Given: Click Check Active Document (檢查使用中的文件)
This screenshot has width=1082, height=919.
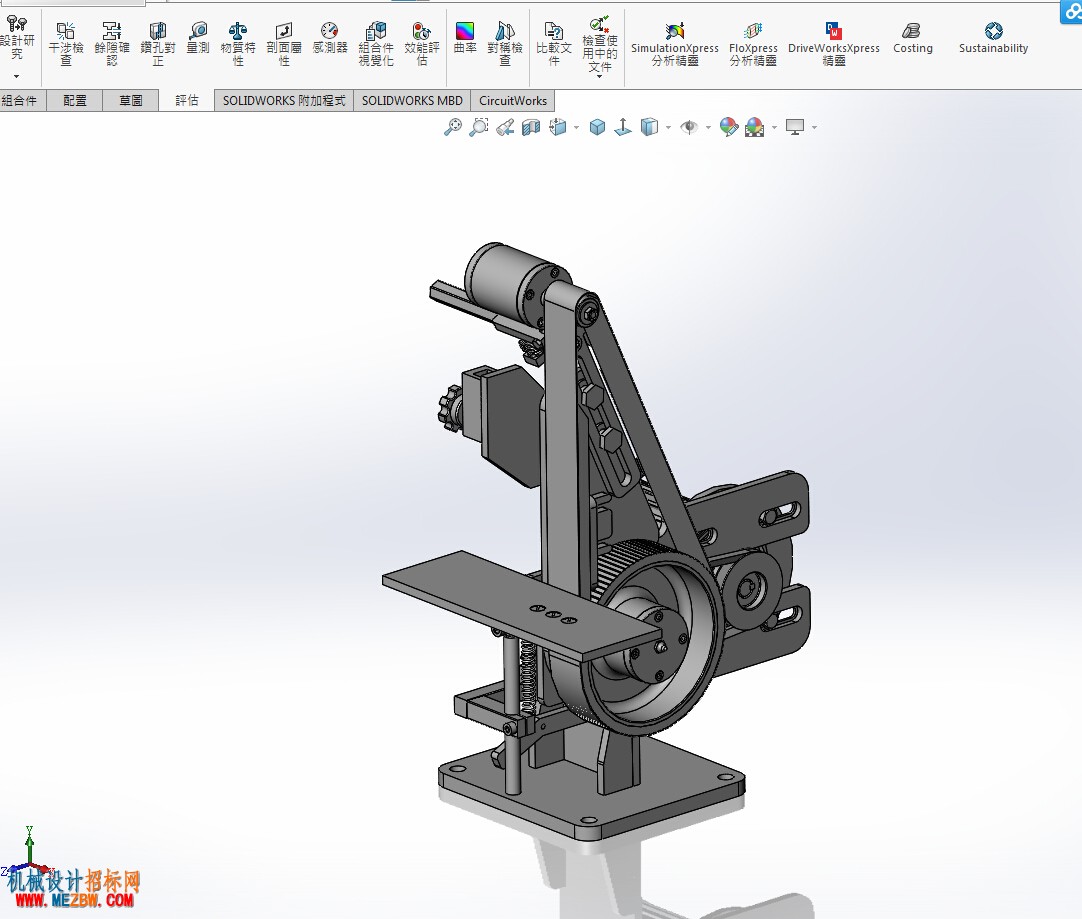Looking at the screenshot, I should pos(600,43).
